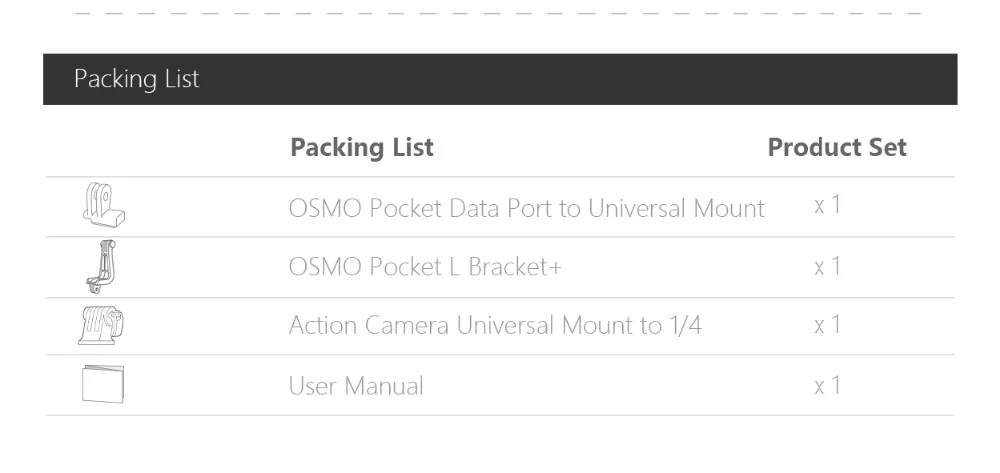1000x473 pixels.
Task: Click the x1 quantity for Data Port mount
Action: [827, 206]
